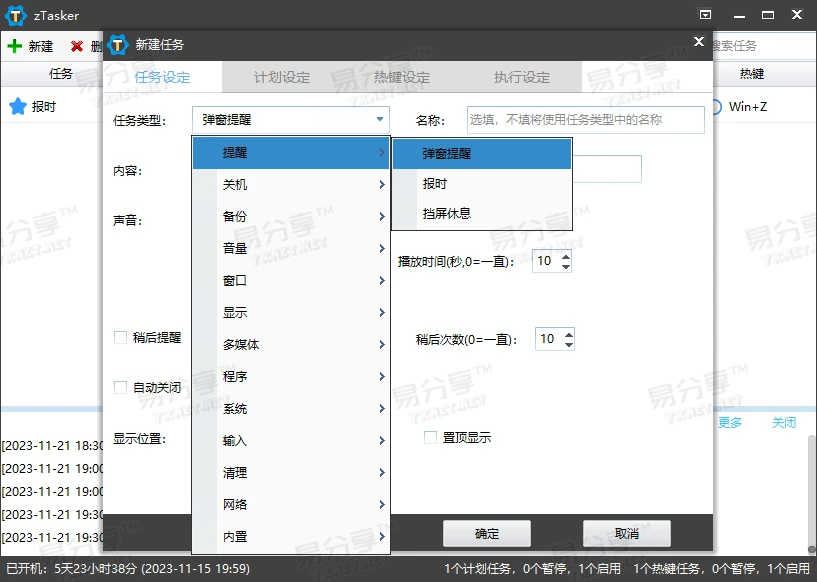
Task: Click the 任务 column header
Action: (x=60, y=74)
